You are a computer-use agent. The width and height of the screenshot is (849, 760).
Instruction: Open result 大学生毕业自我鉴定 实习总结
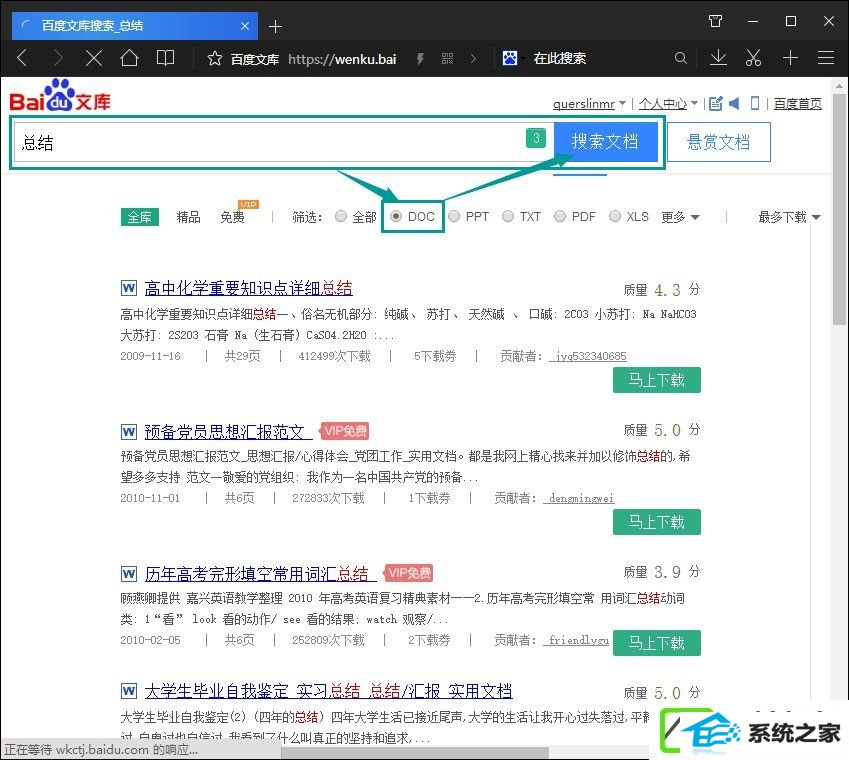[x=329, y=691]
